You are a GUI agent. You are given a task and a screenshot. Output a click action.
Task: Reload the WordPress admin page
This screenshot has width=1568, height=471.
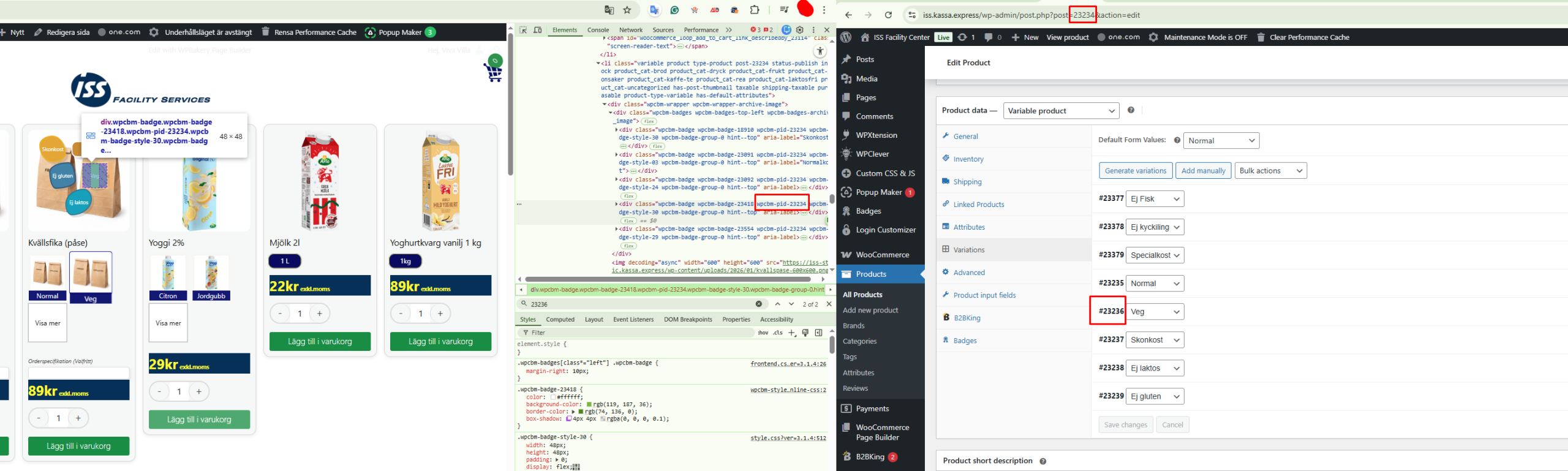tap(888, 15)
